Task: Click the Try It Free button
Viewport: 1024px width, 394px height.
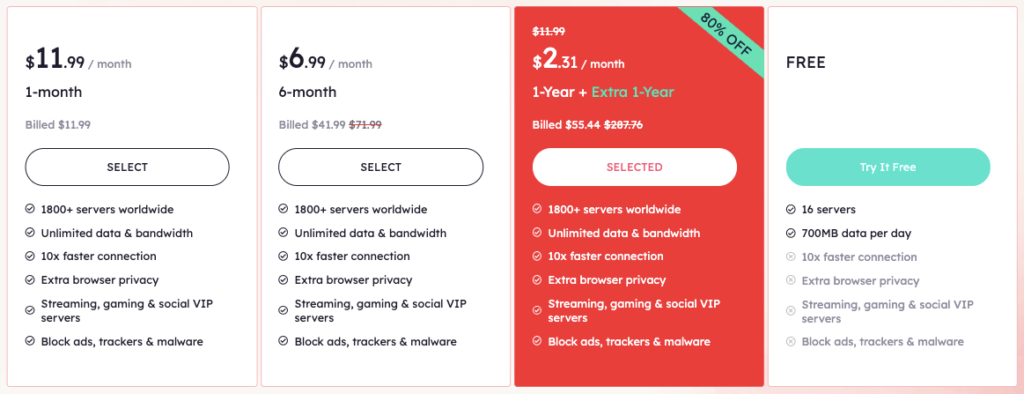Action: pyautogui.click(x=888, y=167)
